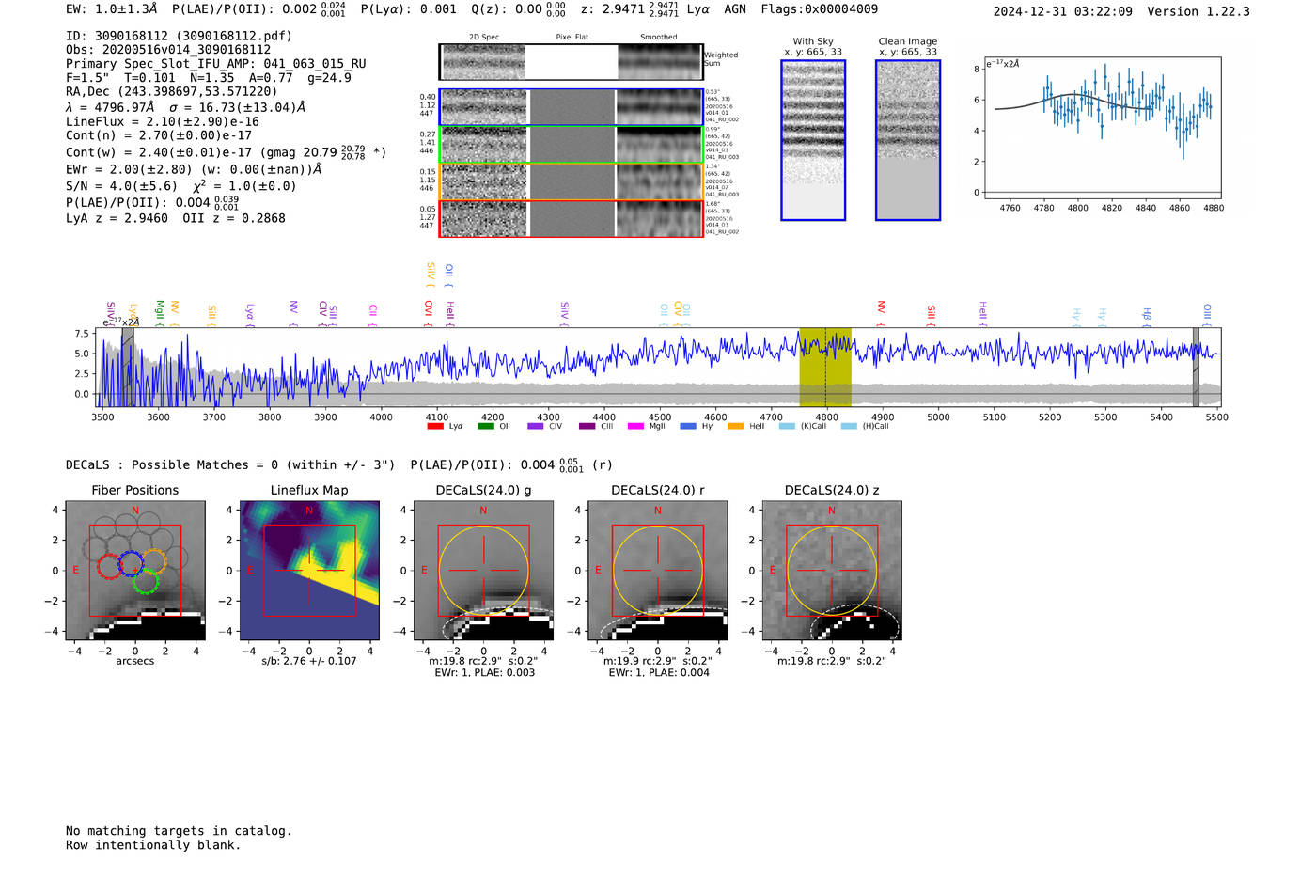Click the "s/b: 2.76 +/- 0.107" caption

pos(309,661)
